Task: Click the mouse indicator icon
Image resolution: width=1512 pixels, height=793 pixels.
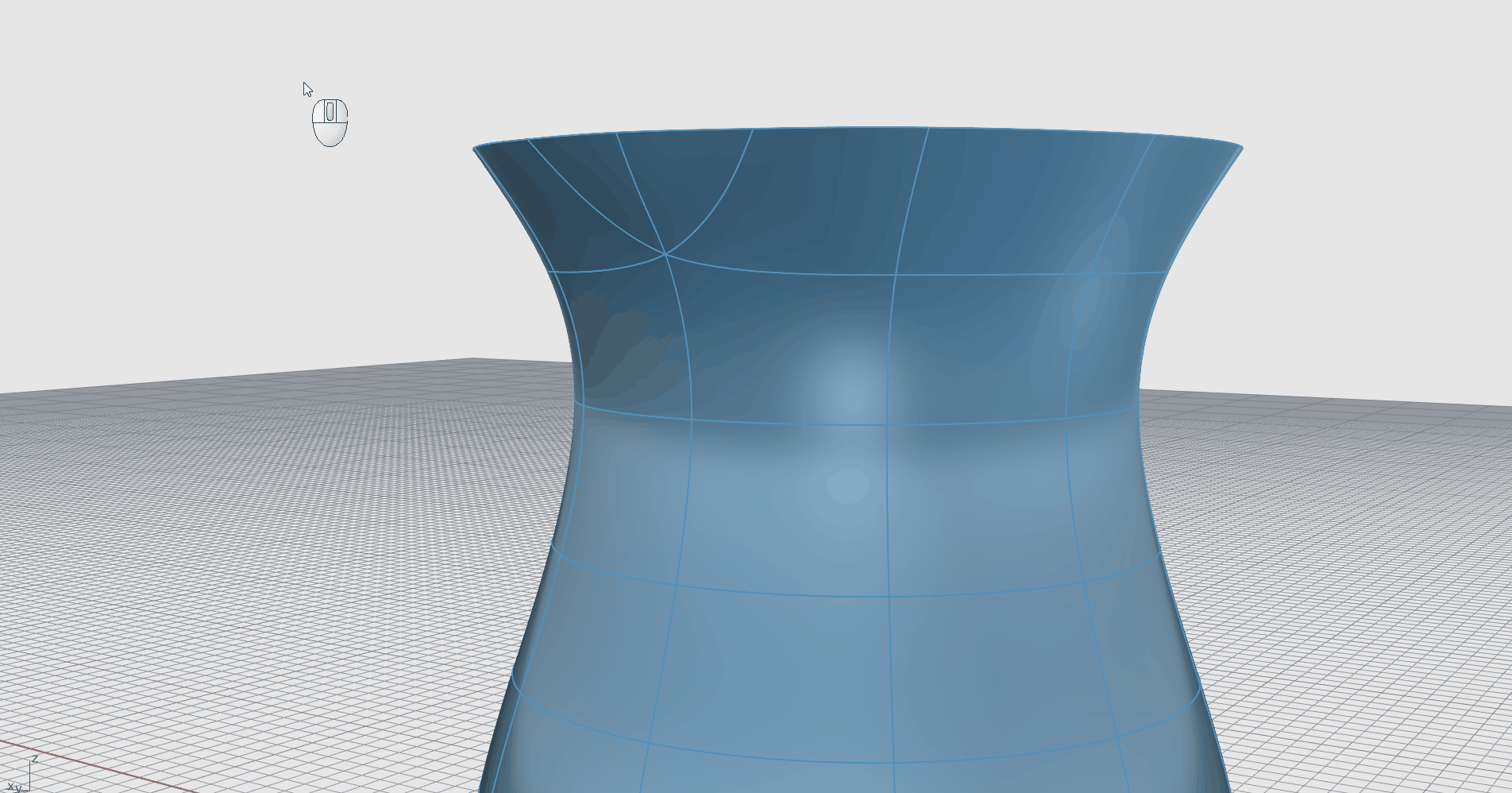Action: [330, 122]
